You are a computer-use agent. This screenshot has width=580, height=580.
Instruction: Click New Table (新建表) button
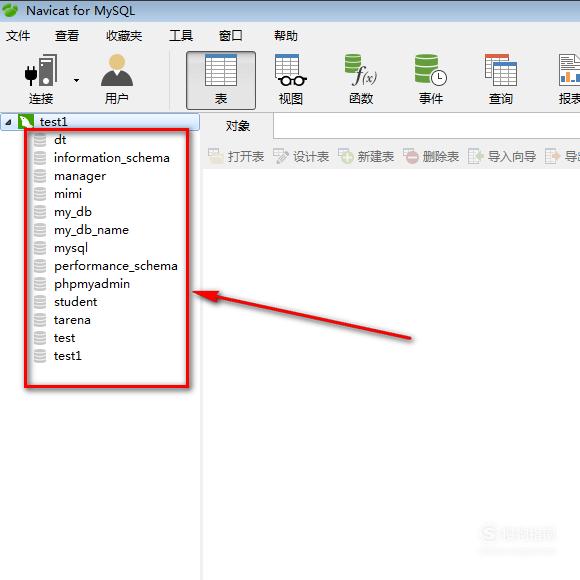tap(366, 156)
